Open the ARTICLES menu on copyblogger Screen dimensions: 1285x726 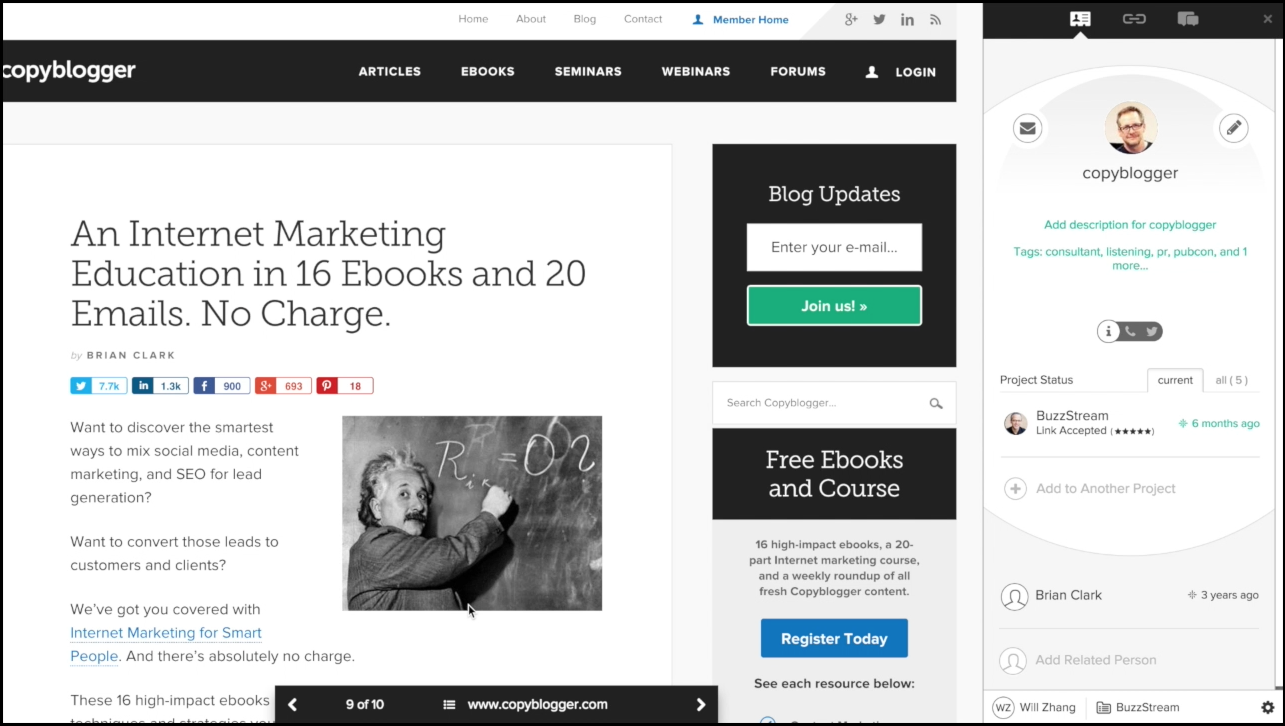click(x=389, y=71)
